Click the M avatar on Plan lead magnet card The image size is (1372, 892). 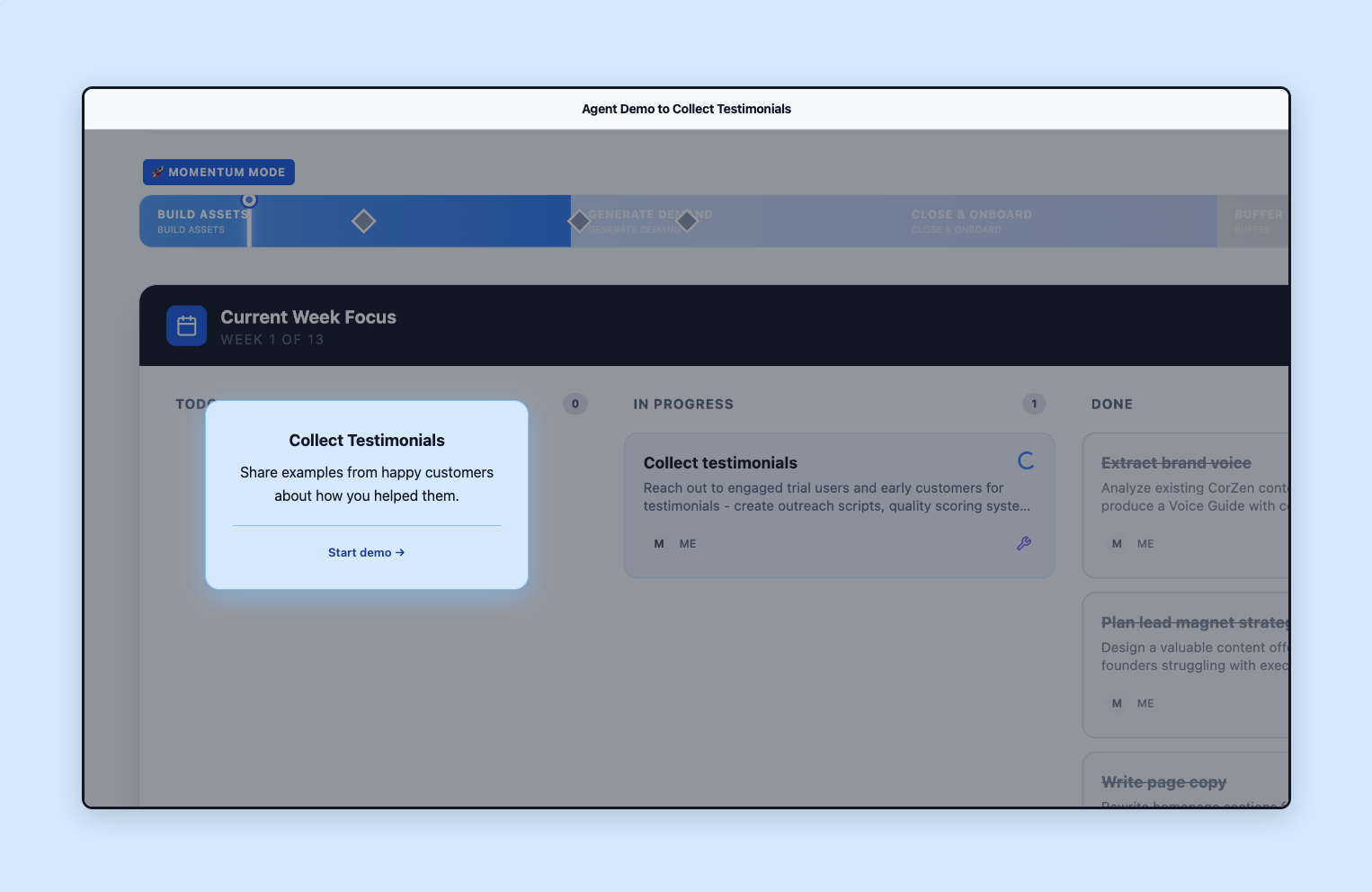pos(1117,704)
